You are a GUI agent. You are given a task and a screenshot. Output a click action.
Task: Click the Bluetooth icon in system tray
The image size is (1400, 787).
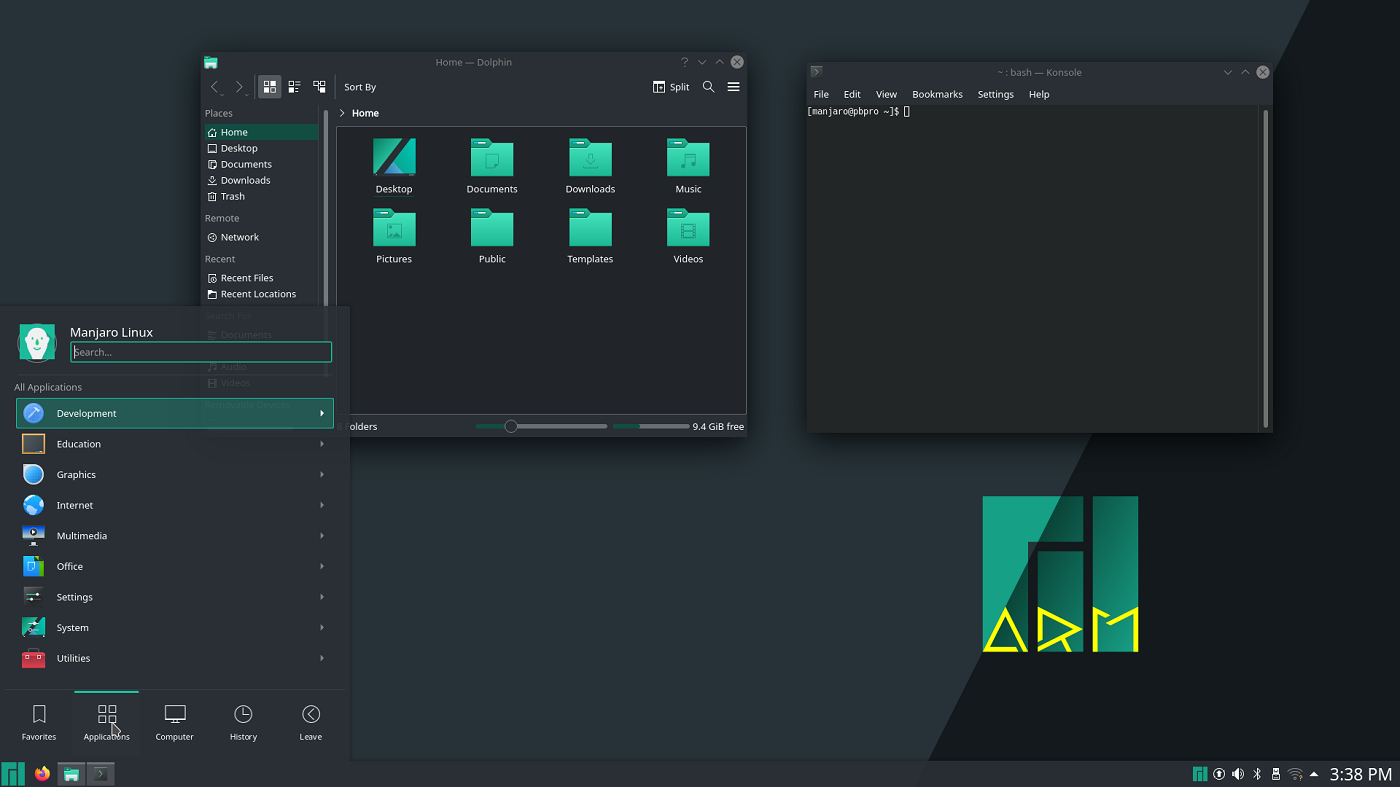[1256, 773]
